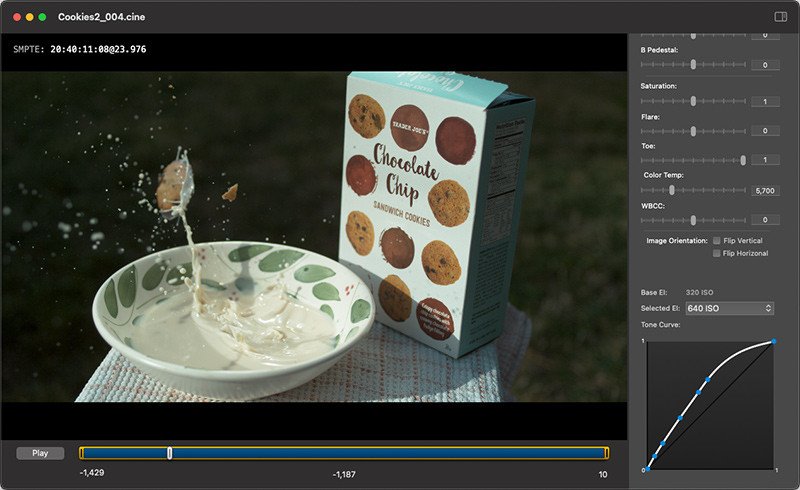Click the Tone Curve label
Viewport: 800px width, 490px height.
(x=660, y=325)
